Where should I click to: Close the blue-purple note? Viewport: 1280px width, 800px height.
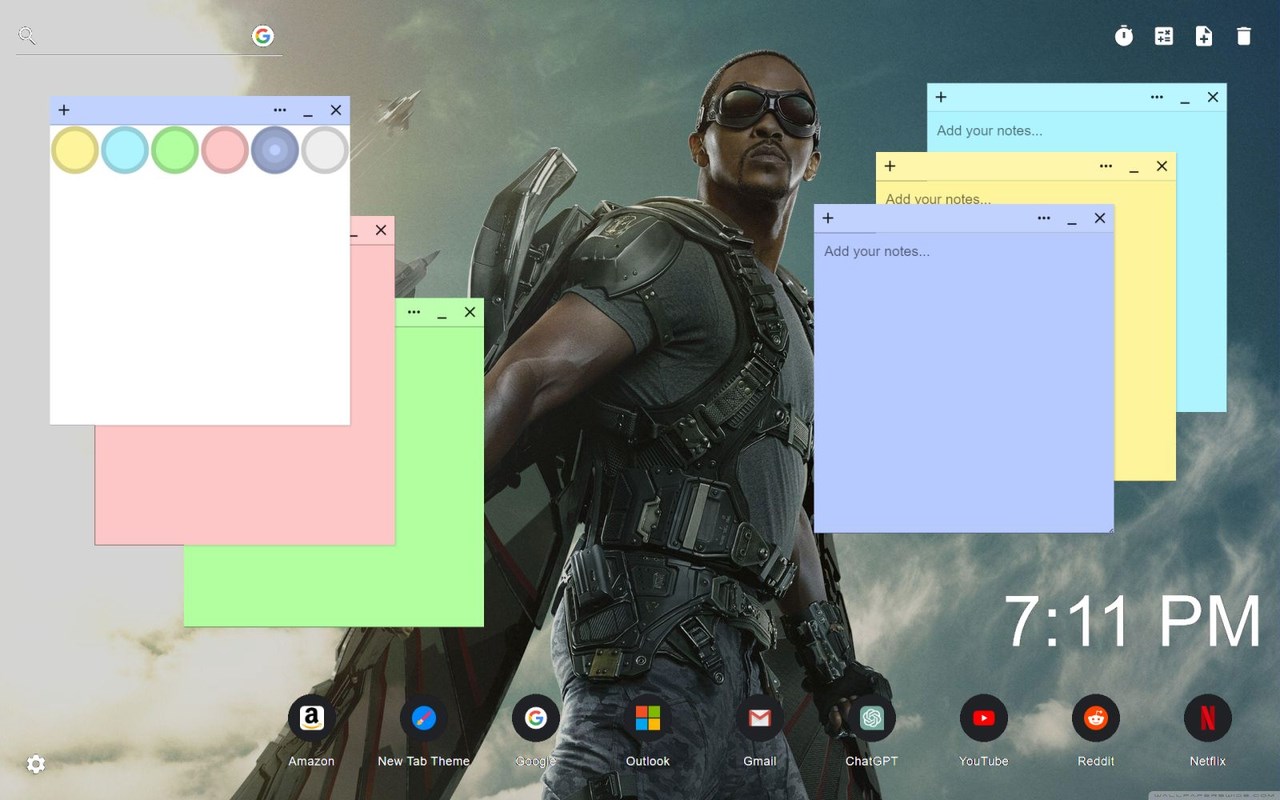(1100, 218)
